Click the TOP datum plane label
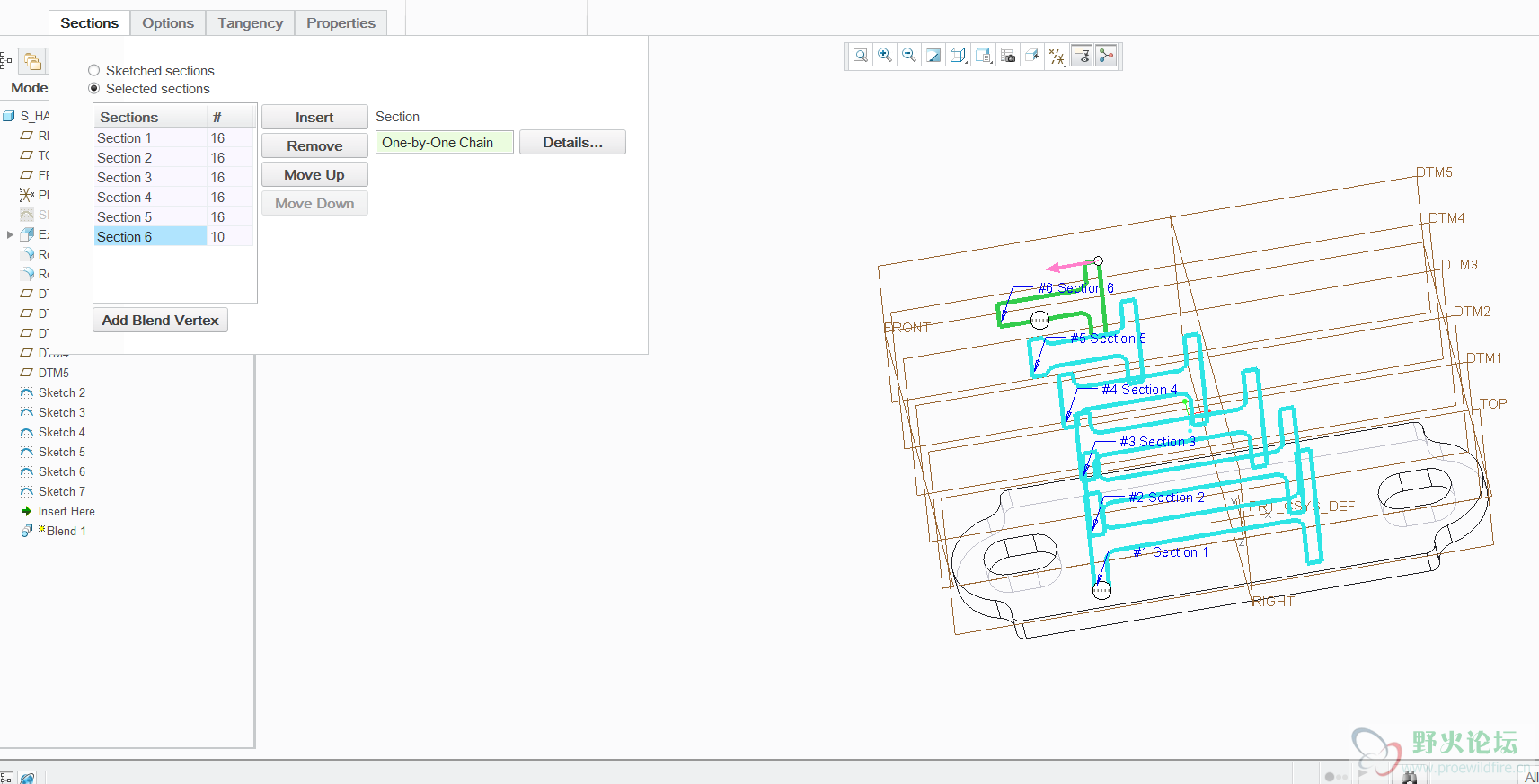1539x784 pixels. pyautogui.click(x=1493, y=403)
